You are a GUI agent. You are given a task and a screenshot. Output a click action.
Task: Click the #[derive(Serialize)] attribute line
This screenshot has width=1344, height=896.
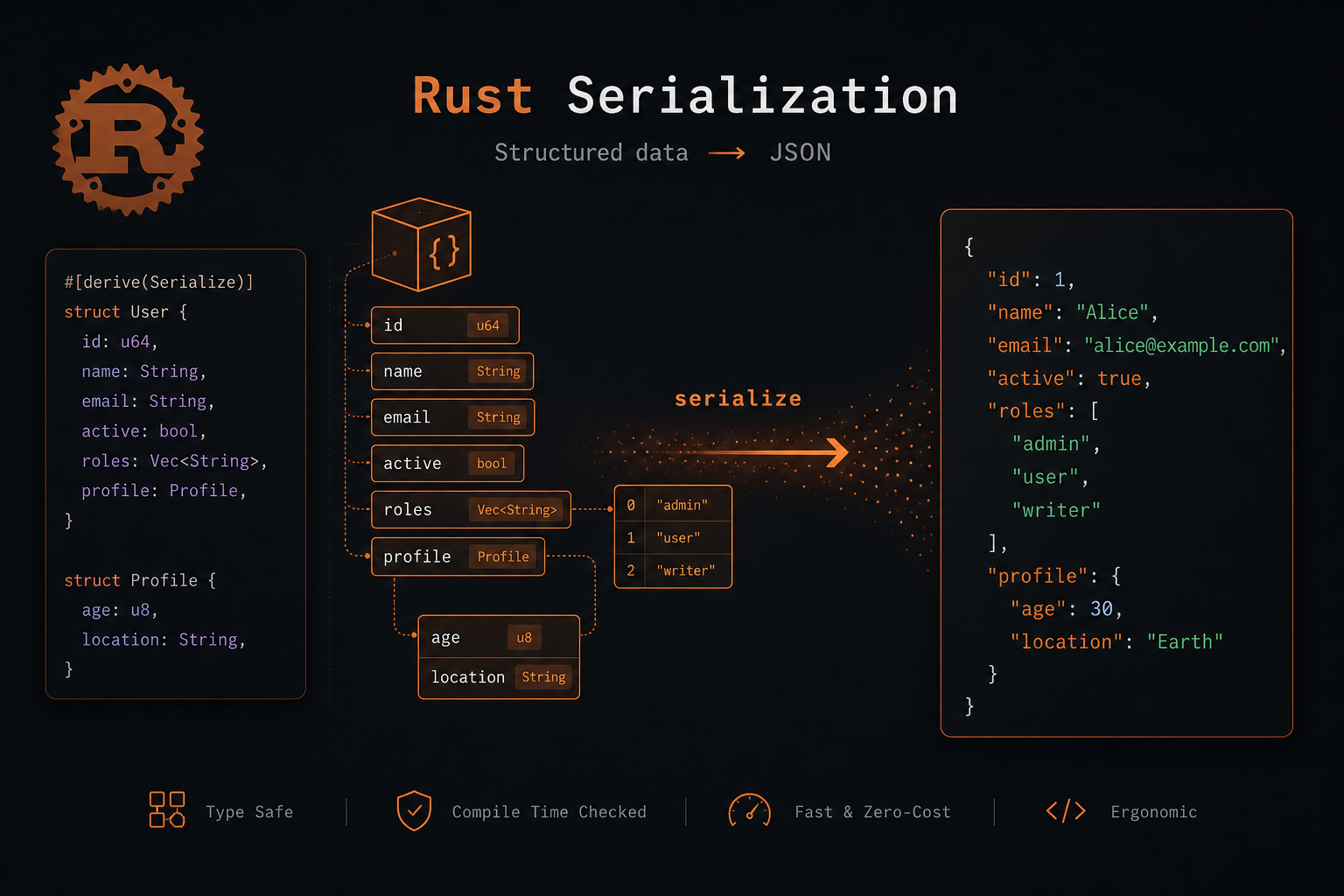158,282
